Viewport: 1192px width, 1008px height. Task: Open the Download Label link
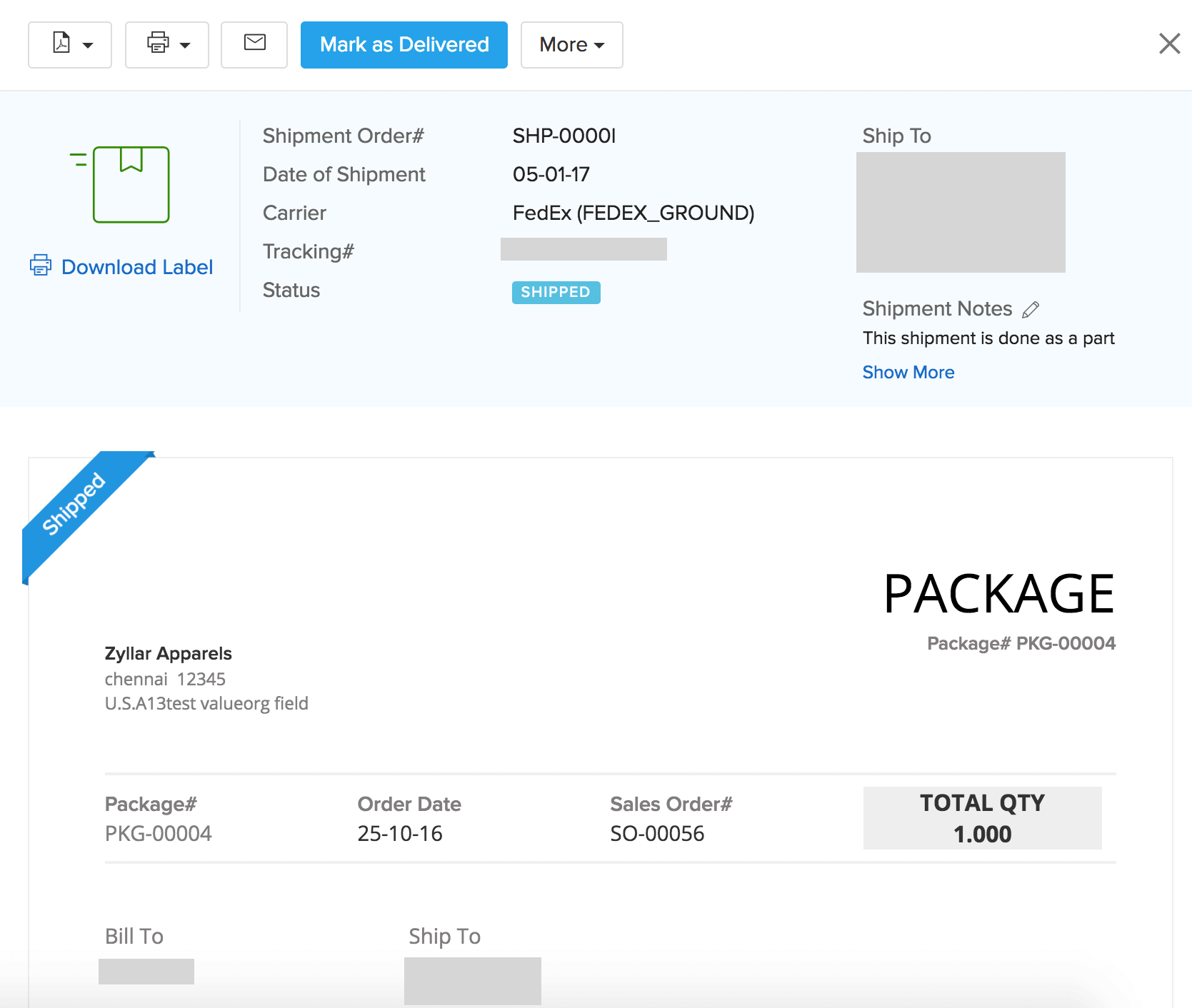[137, 266]
